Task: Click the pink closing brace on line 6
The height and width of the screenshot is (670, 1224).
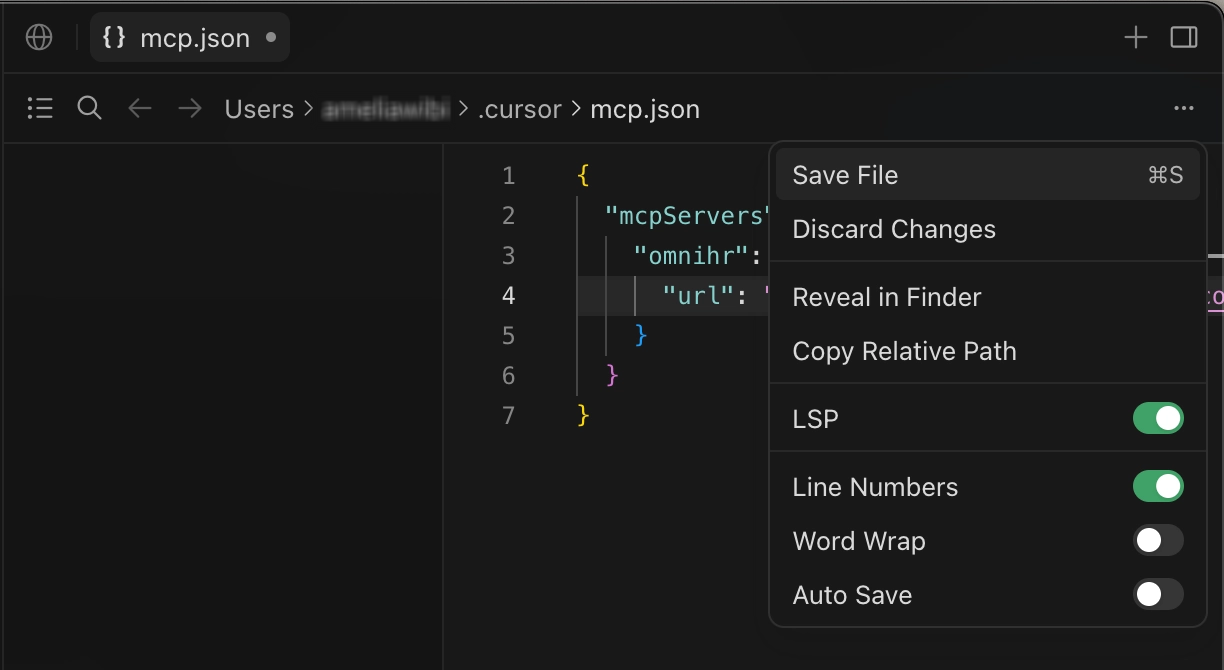Action: point(613,376)
